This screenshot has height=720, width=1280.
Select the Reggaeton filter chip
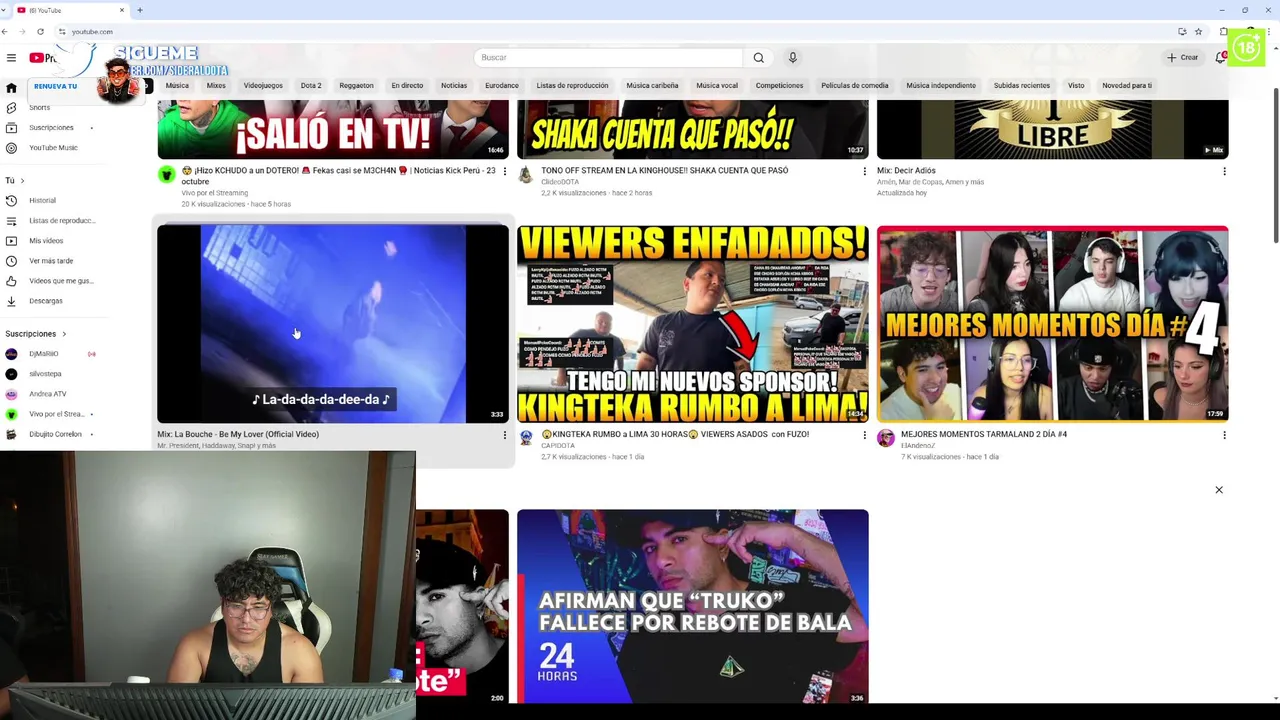click(356, 86)
